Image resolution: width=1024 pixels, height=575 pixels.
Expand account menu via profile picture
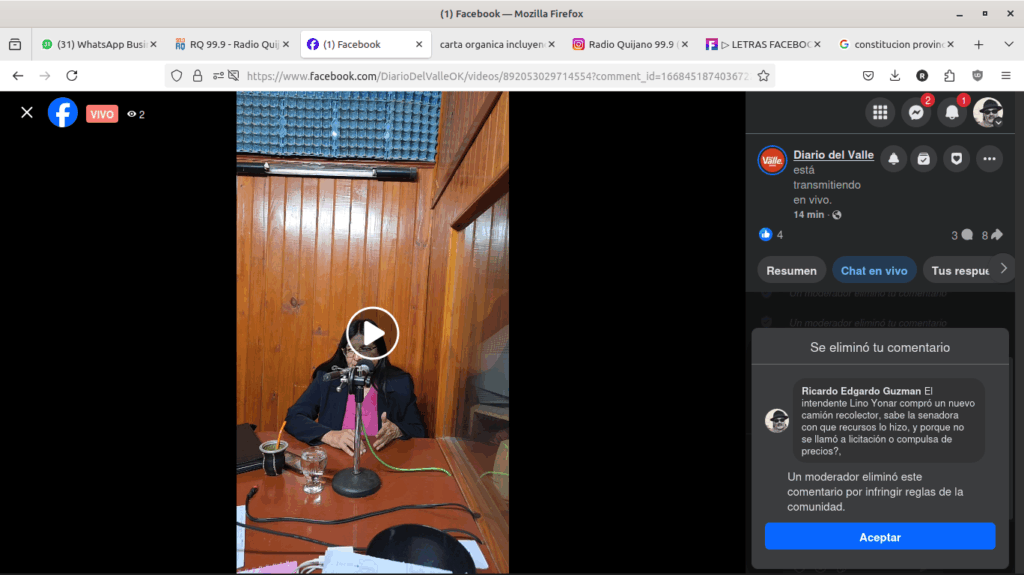(x=988, y=113)
